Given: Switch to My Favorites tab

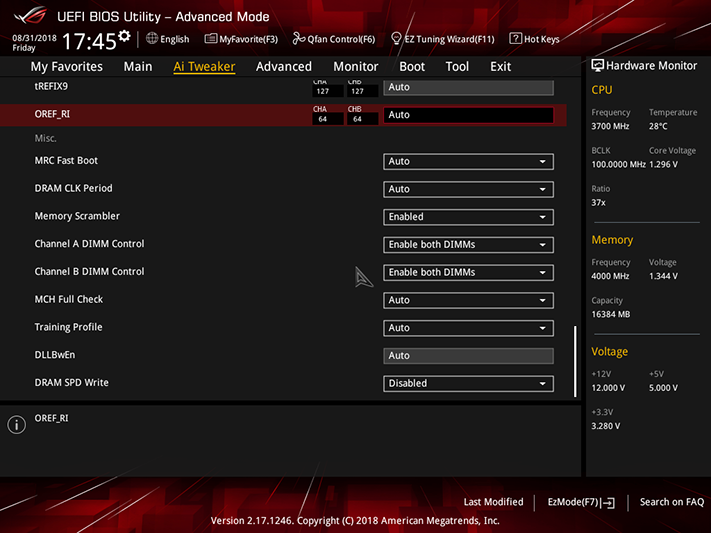Looking at the screenshot, I should tap(67, 67).
